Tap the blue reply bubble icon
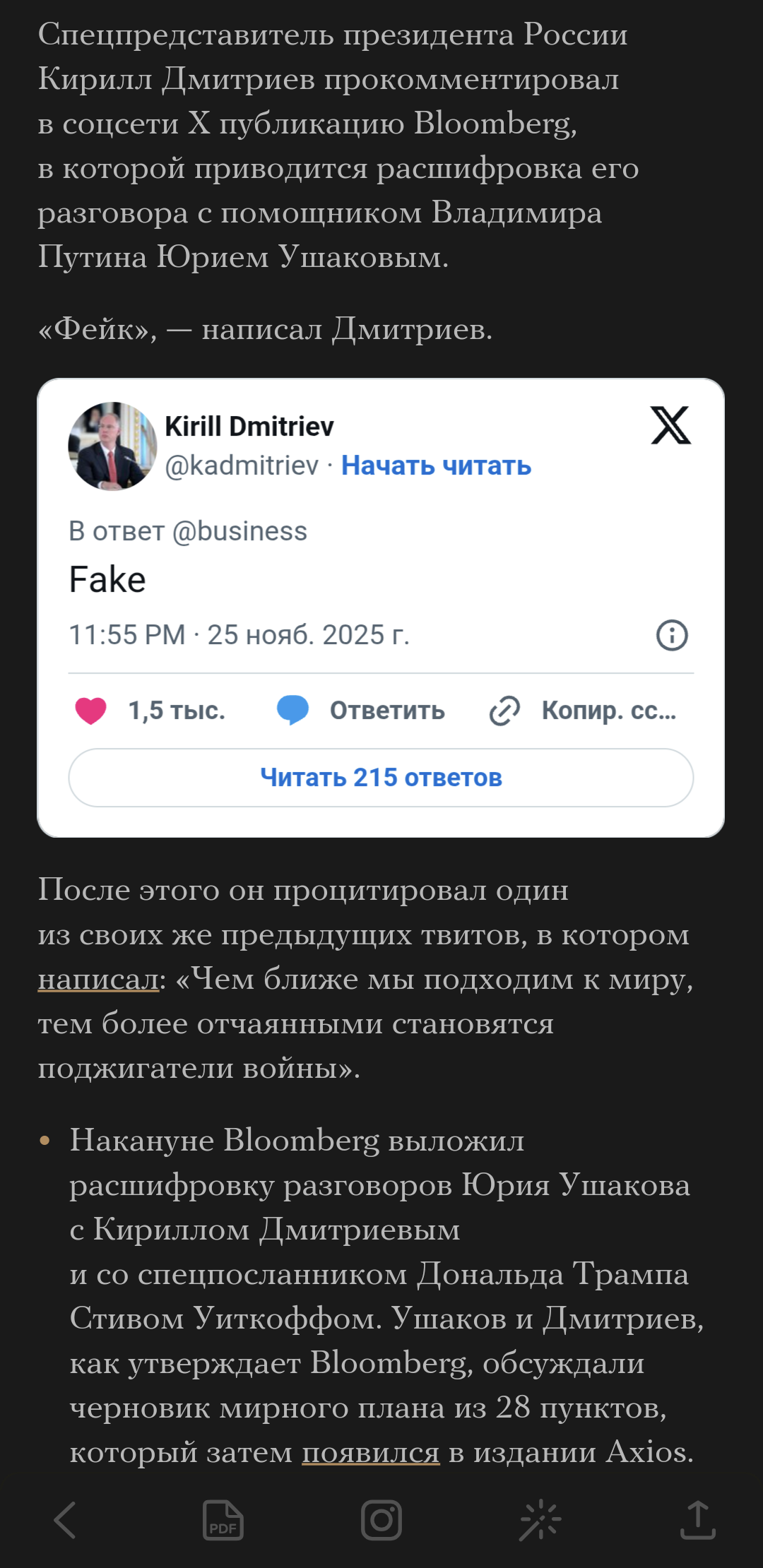The image size is (763, 1568). pyautogui.click(x=292, y=711)
